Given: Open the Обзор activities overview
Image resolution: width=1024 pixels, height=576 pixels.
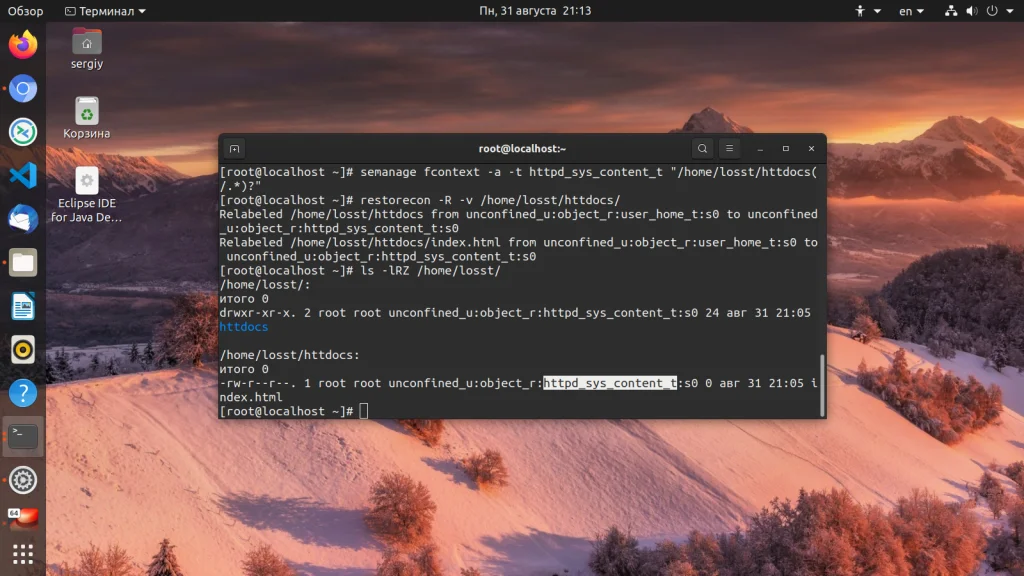Looking at the screenshot, I should [25, 11].
